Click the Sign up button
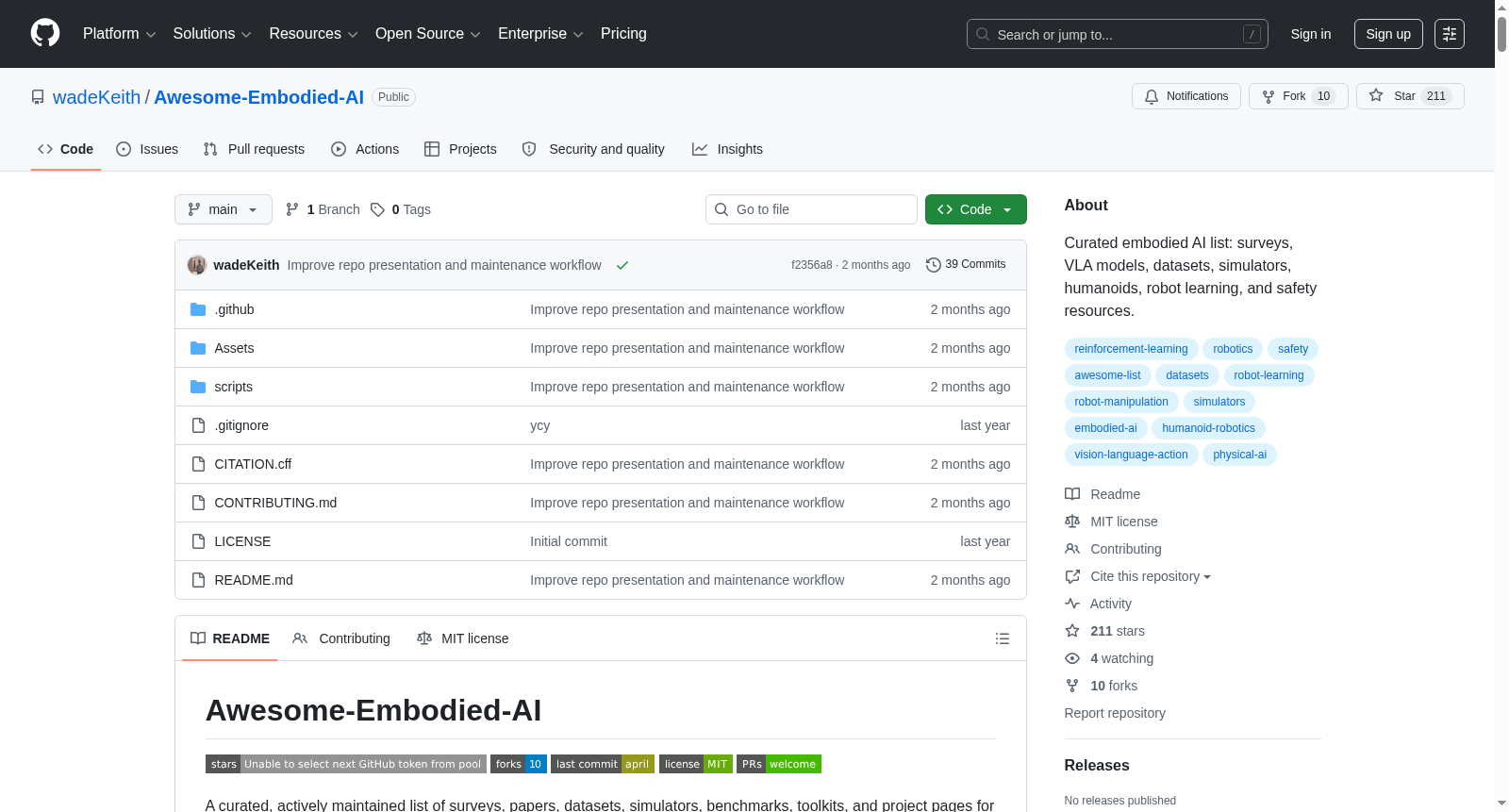Screen dimensions: 1509x812 [x=1388, y=34]
